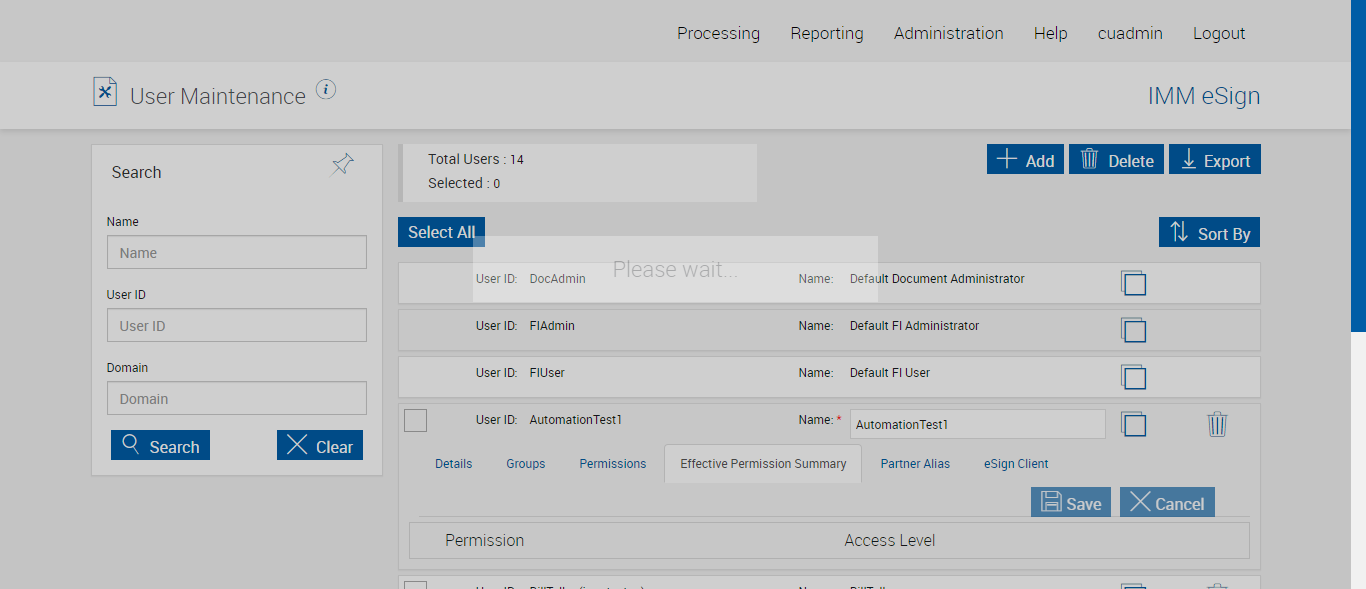Click Select All users

click(x=441, y=232)
